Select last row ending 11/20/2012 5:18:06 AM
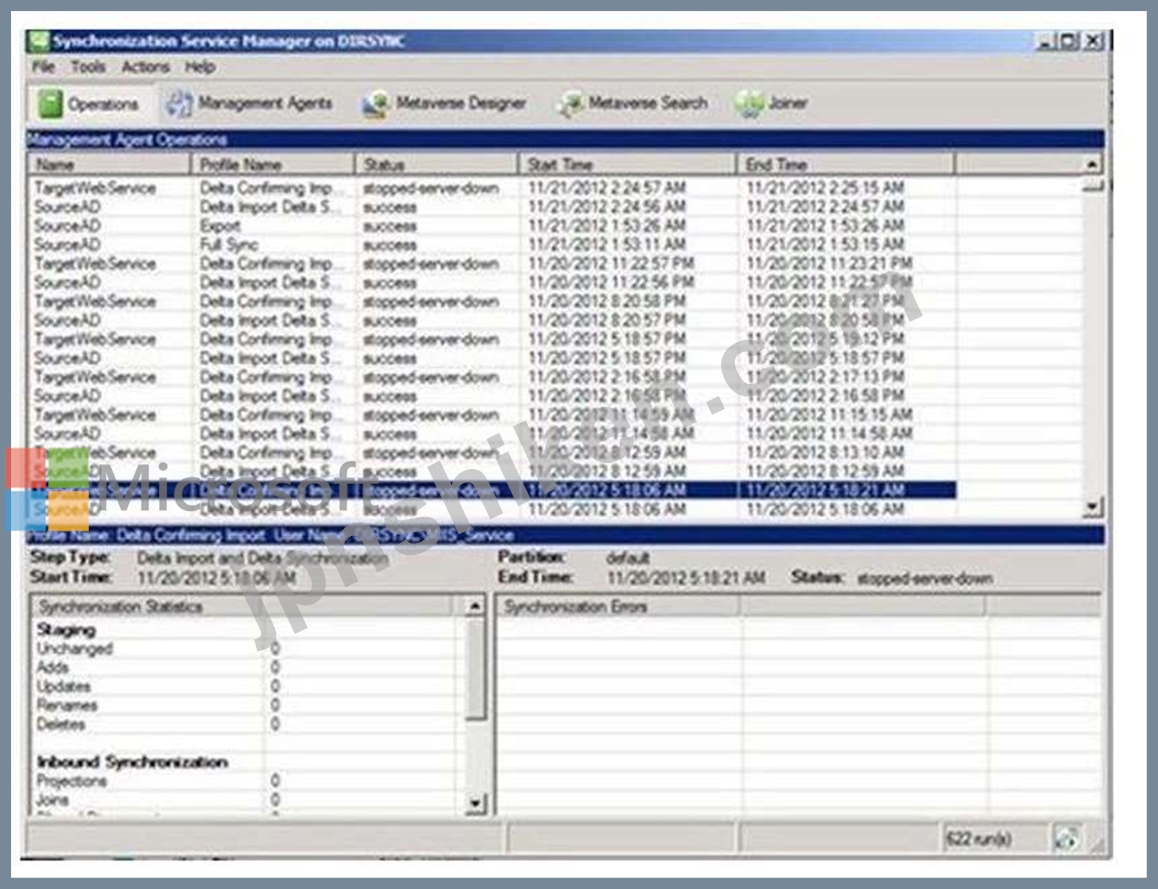 492,509
